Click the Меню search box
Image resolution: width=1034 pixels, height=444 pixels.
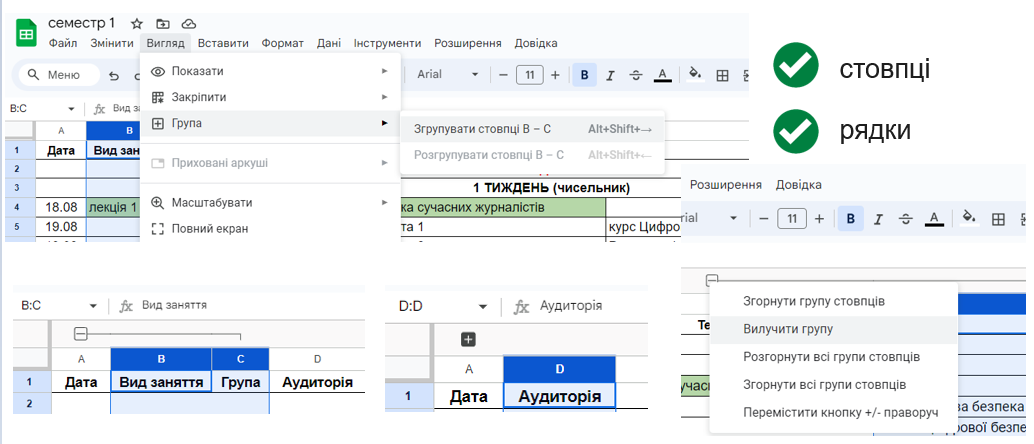pyautogui.click(x=58, y=75)
